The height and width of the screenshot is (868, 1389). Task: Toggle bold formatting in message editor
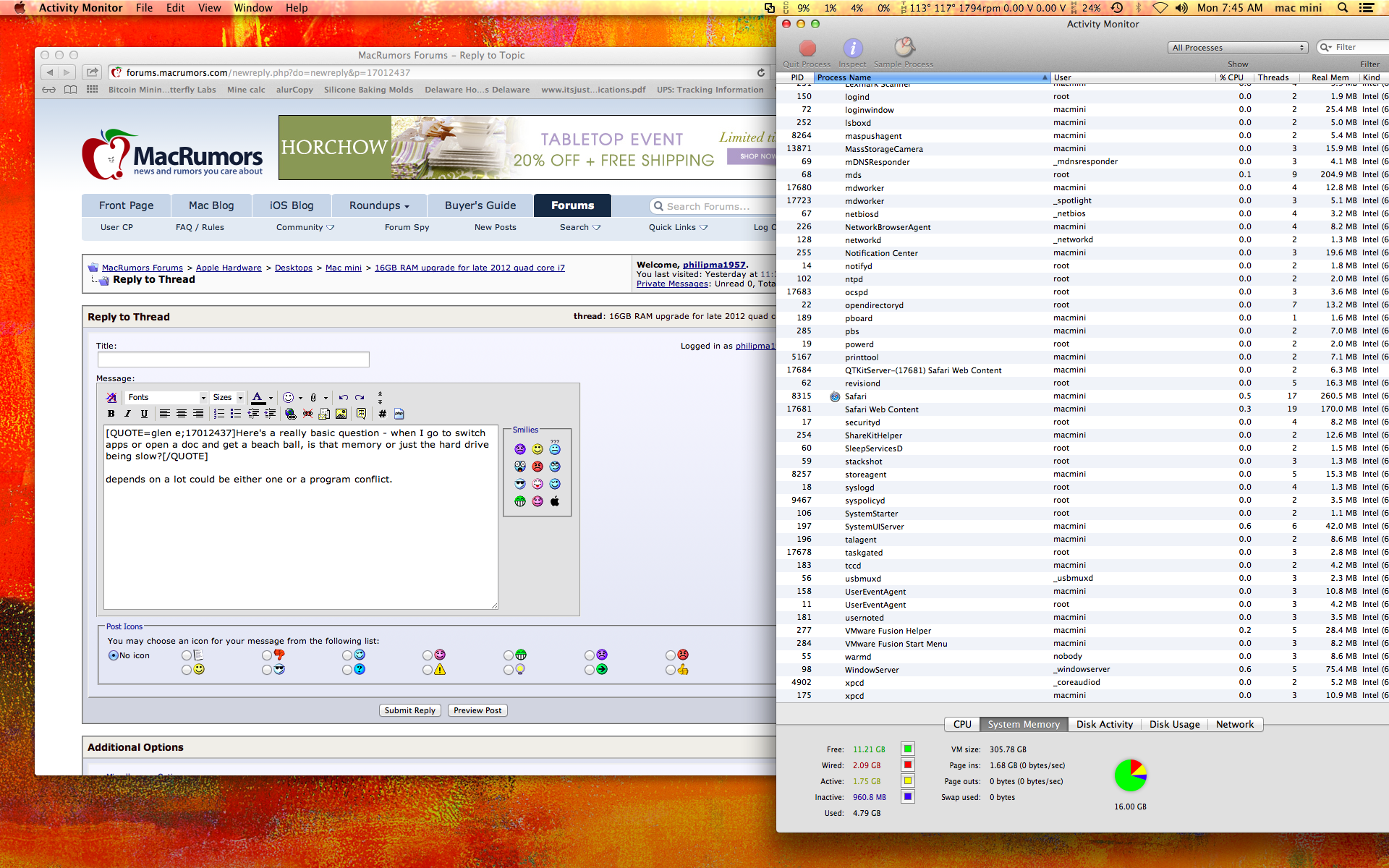pyautogui.click(x=111, y=414)
